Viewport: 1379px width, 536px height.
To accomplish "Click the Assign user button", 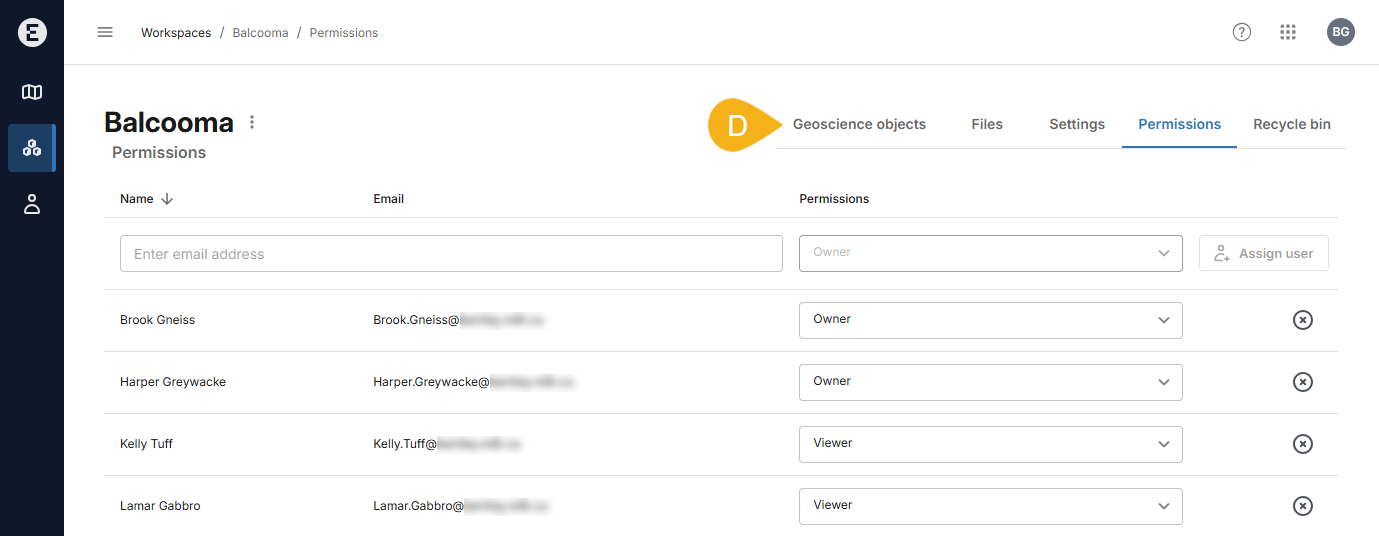I will click(x=1263, y=254).
